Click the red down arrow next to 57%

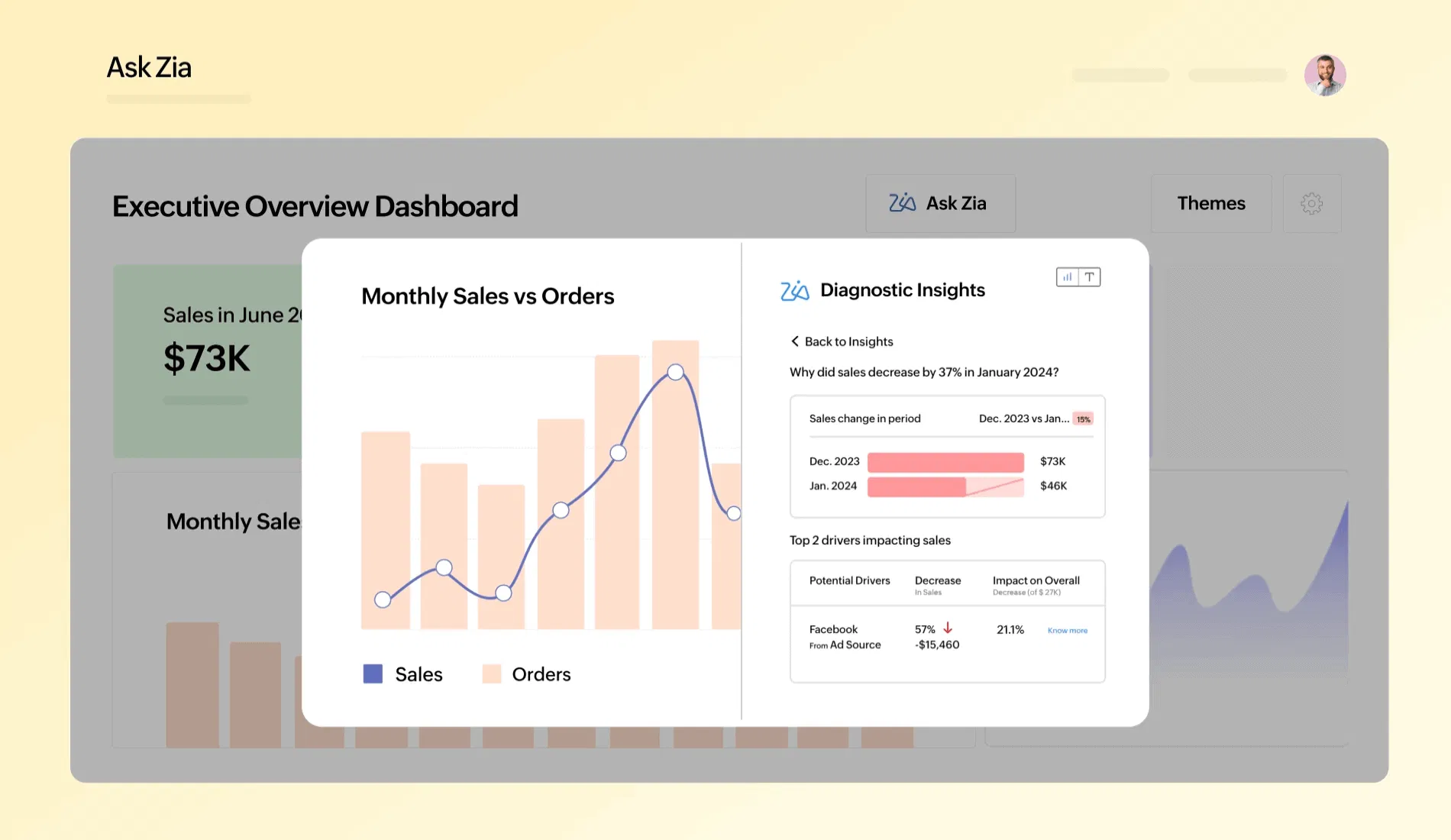(948, 628)
